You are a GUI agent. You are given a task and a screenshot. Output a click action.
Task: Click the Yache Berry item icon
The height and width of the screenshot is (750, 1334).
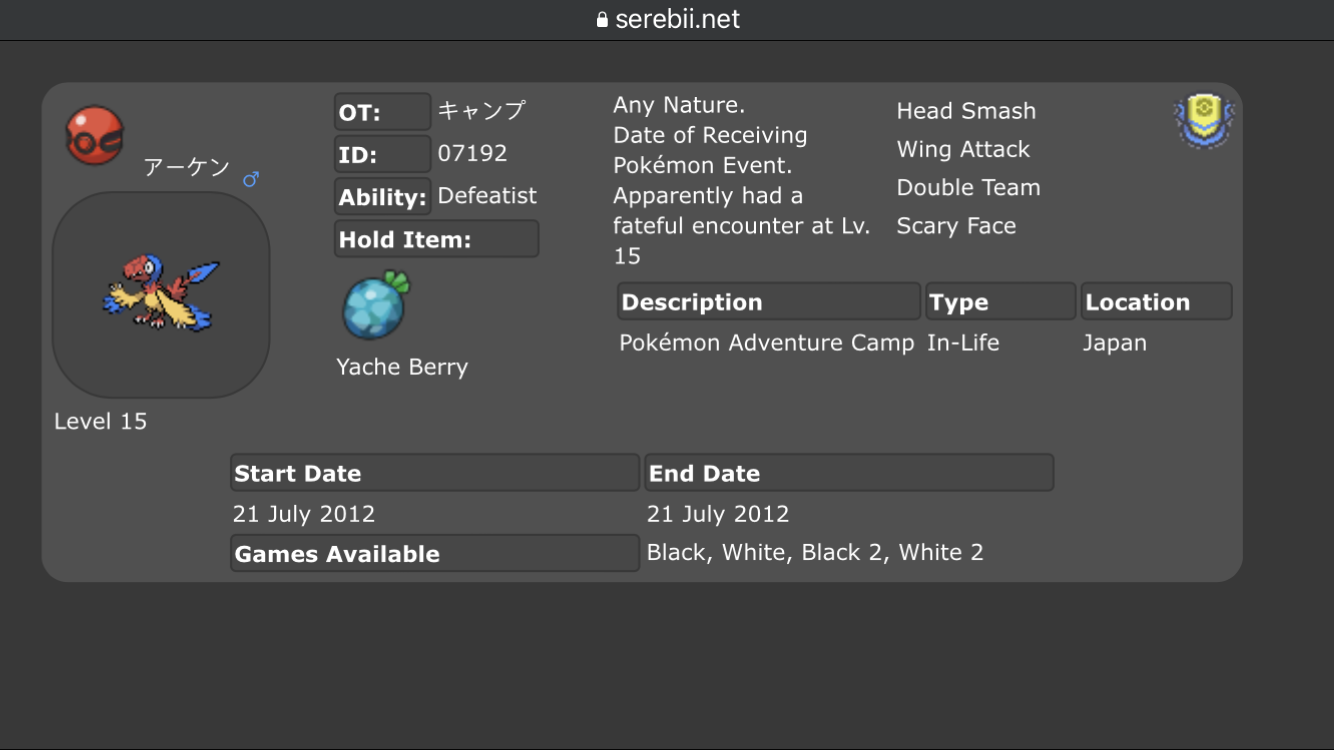[x=376, y=306]
